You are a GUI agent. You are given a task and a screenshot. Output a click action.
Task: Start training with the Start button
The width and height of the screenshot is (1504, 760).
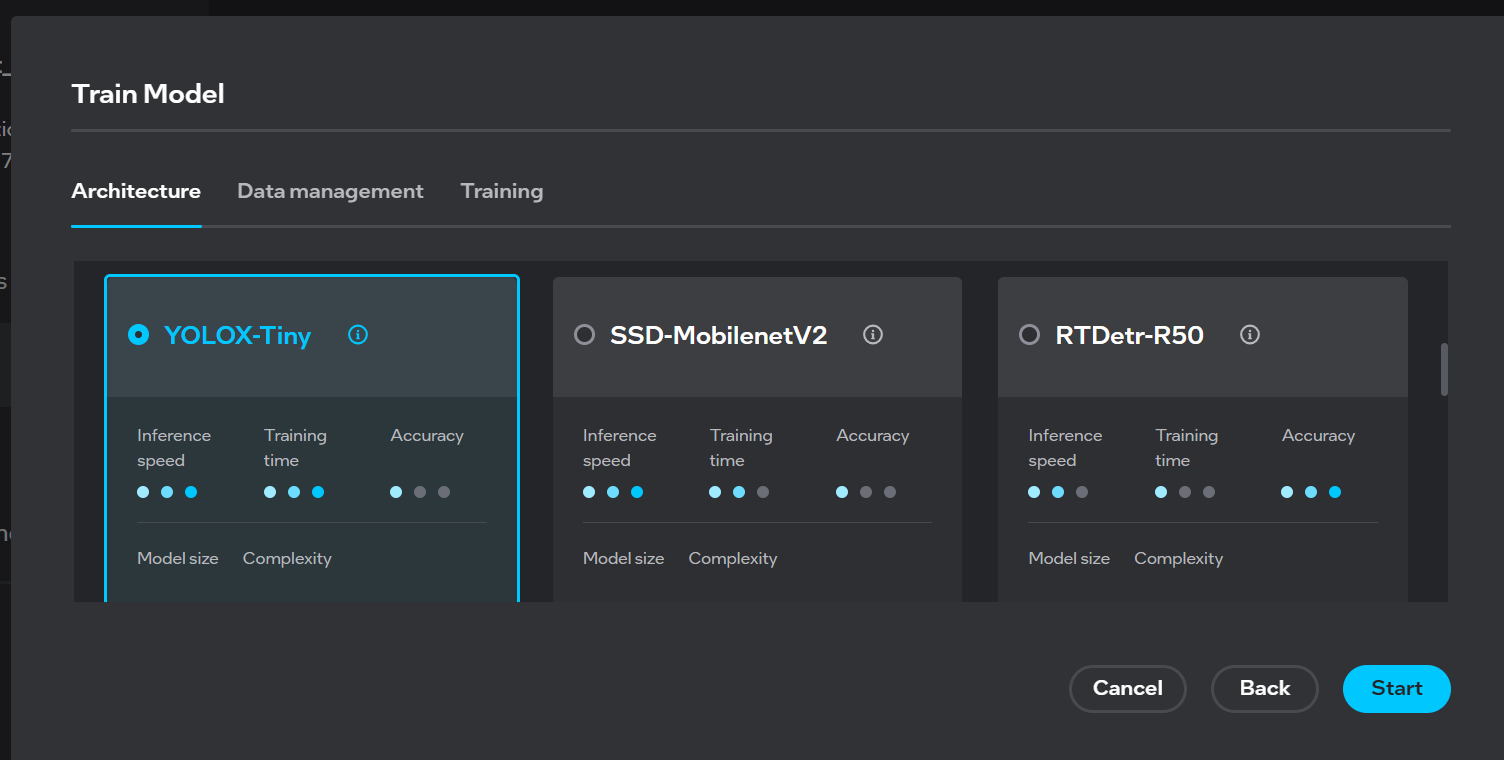click(1397, 688)
